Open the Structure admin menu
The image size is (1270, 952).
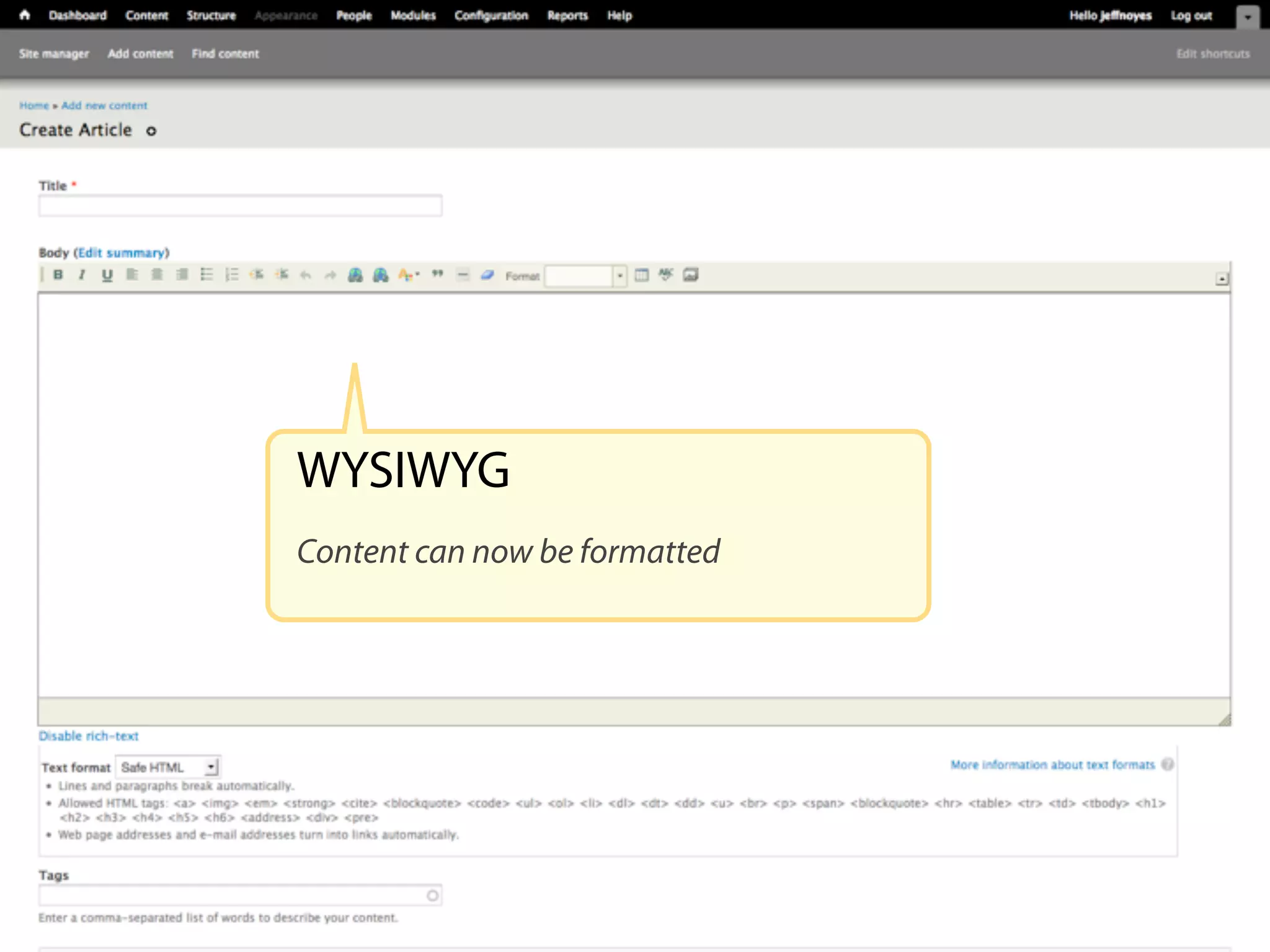[x=211, y=15]
